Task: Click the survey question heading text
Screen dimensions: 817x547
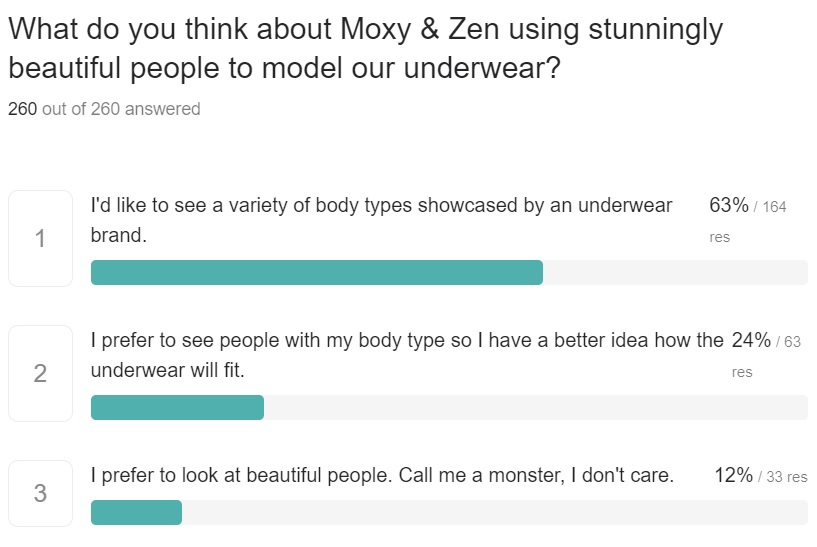Action: coord(365,48)
